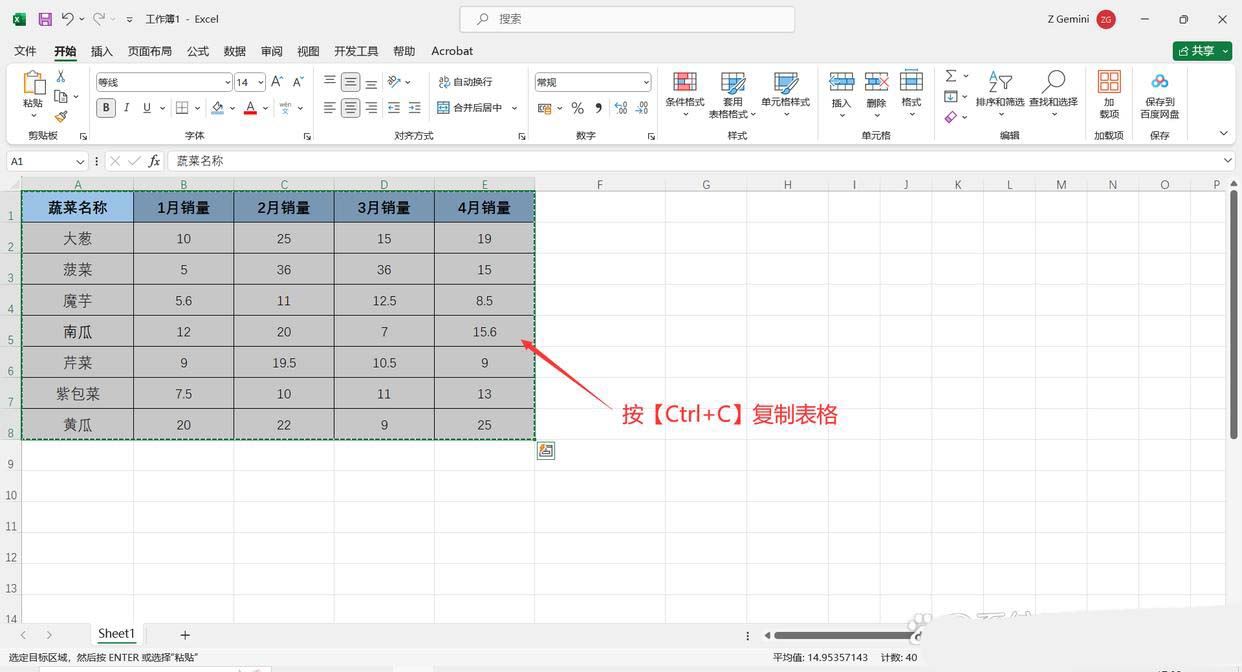This screenshot has height=672, width=1242.
Task: Click the Cut scissors icon
Action: pos(61,76)
